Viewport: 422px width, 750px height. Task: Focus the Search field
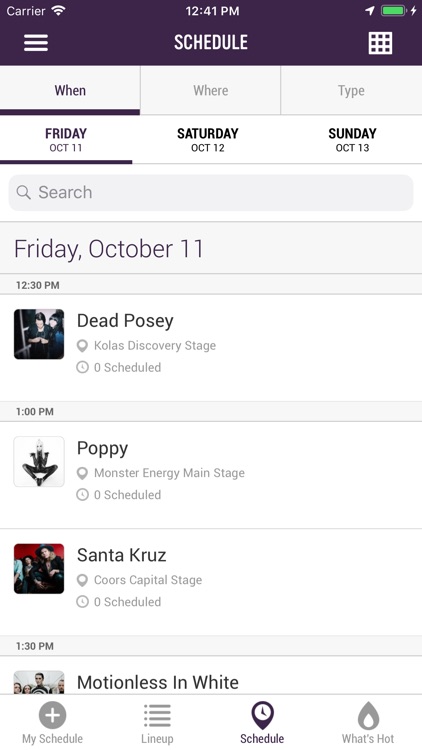pos(211,192)
